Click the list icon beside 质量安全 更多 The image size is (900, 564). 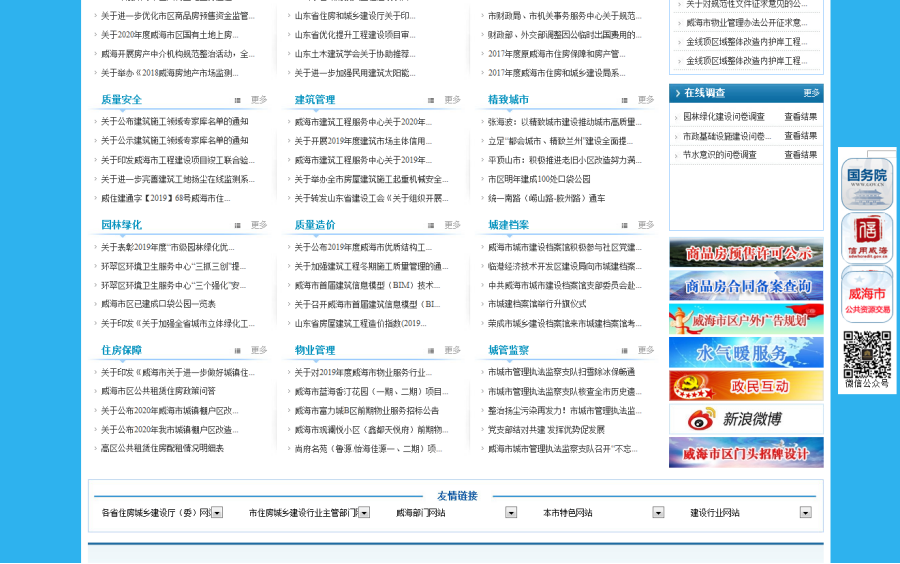[x=237, y=100]
